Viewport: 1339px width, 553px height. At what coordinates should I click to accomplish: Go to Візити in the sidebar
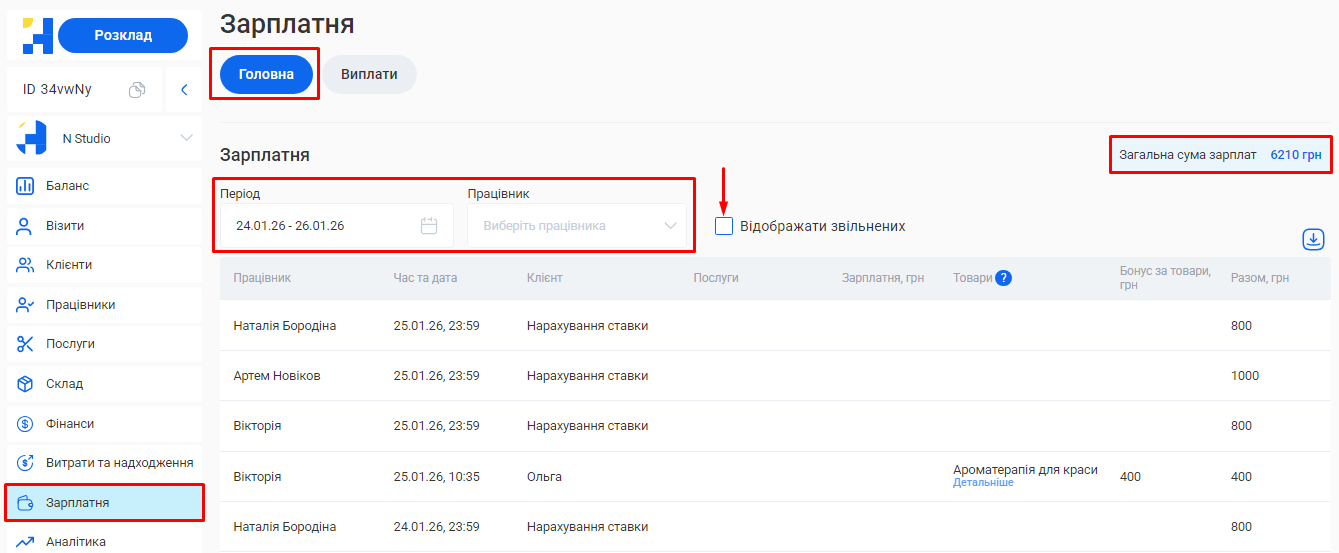tap(65, 226)
